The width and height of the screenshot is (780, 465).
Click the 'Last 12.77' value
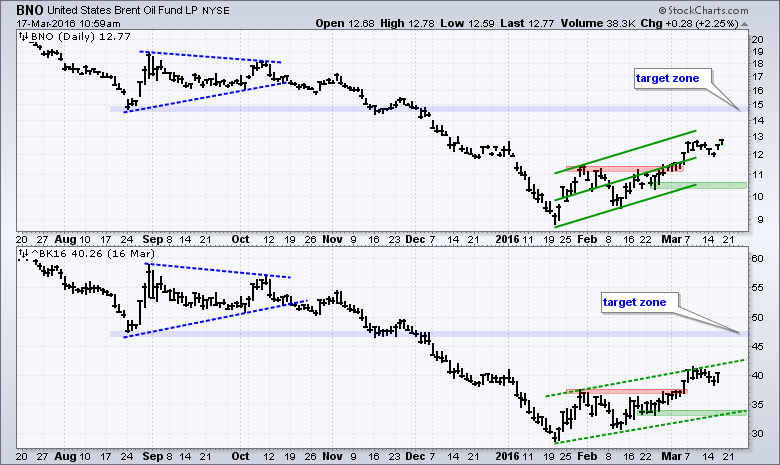coord(528,23)
